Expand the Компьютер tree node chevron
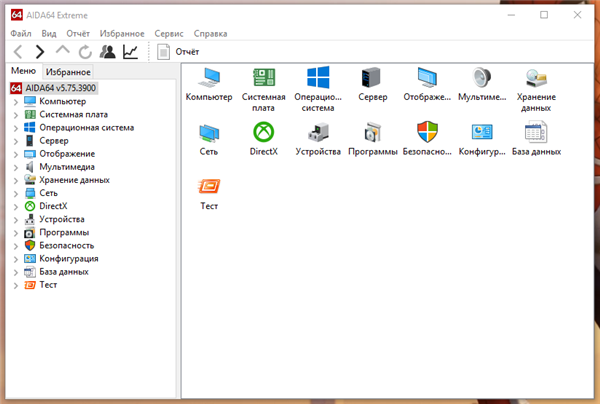Screen dimensions: 600x404 click(15, 102)
